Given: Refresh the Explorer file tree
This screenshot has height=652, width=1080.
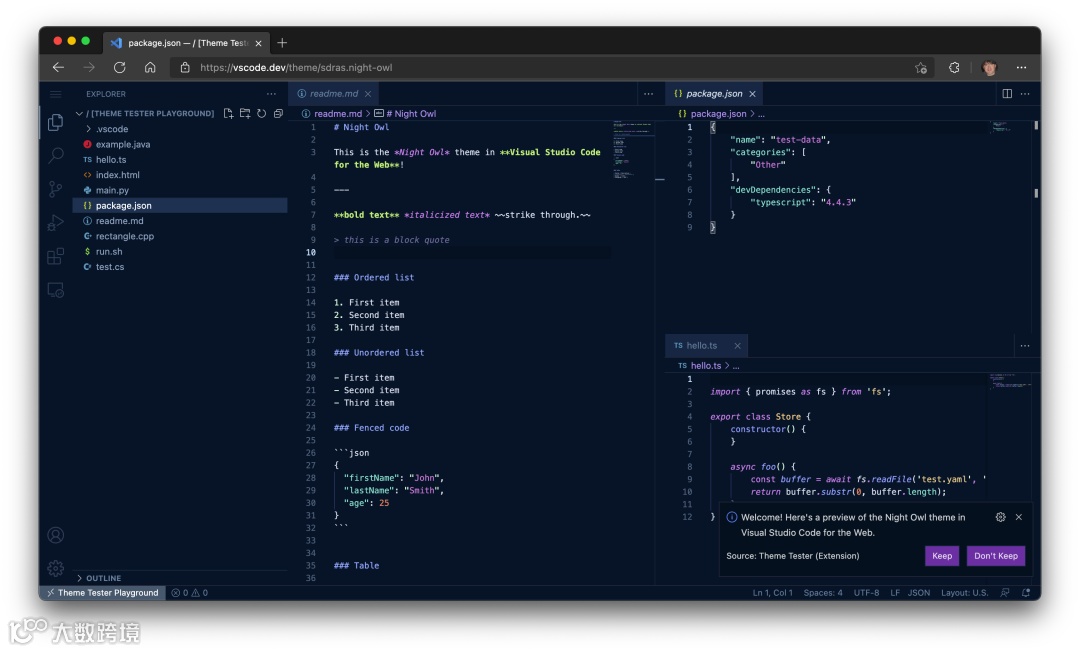Looking at the screenshot, I should (262, 113).
